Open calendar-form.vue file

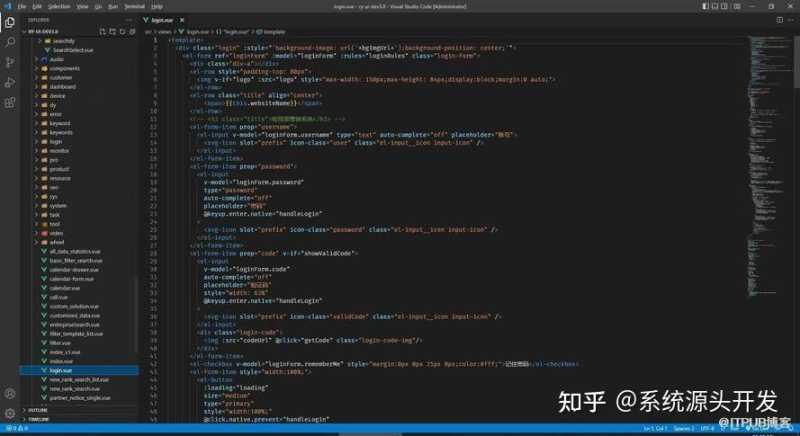(x=71, y=279)
